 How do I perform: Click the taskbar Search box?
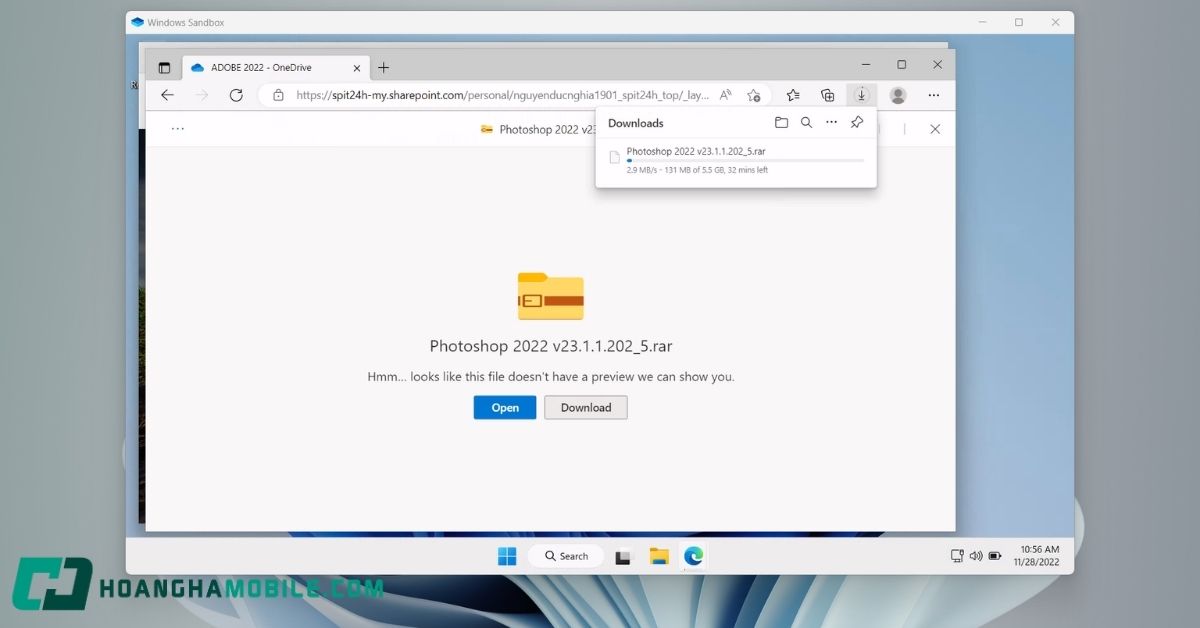tap(566, 556)
